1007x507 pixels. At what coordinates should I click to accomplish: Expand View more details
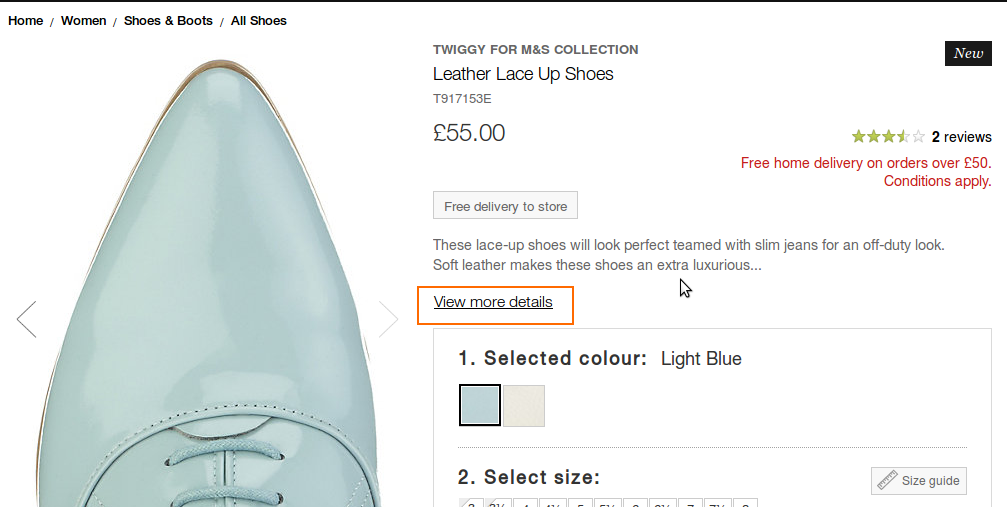(493, 302)
